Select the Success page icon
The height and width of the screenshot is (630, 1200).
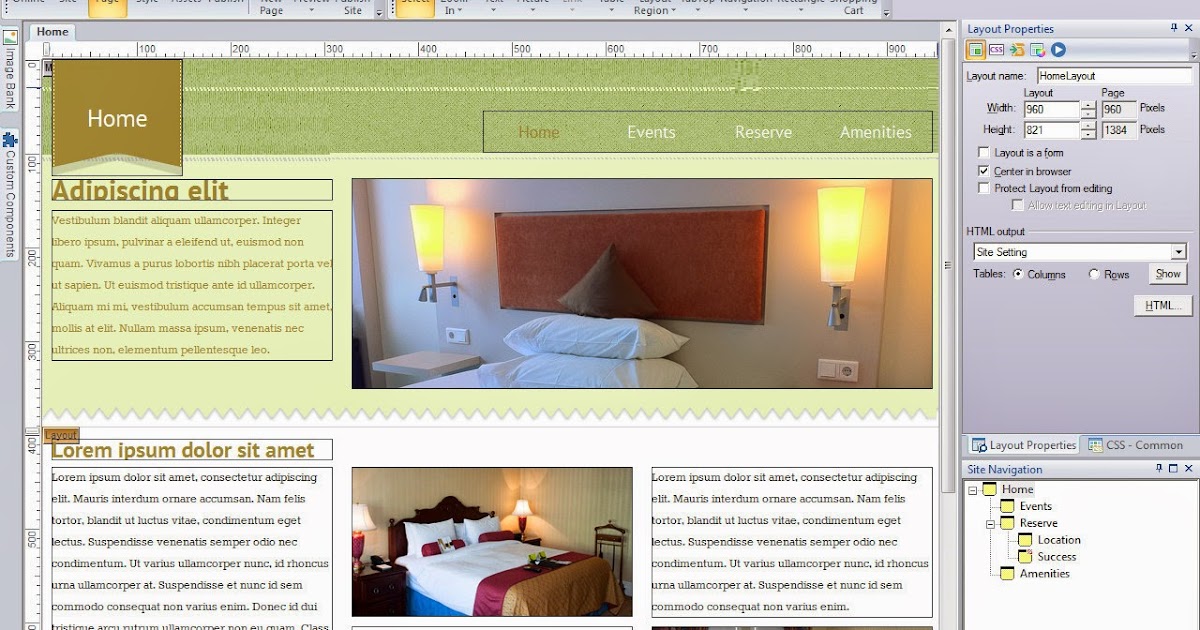click(1025, 557)
